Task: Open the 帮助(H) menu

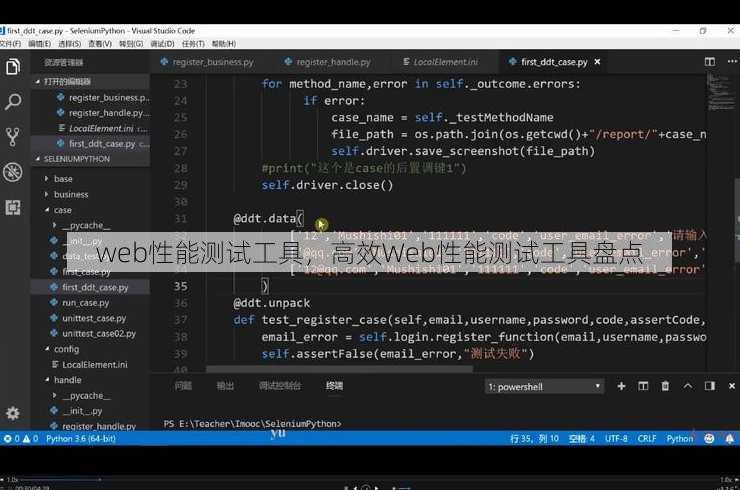Action: pos(224,43)
